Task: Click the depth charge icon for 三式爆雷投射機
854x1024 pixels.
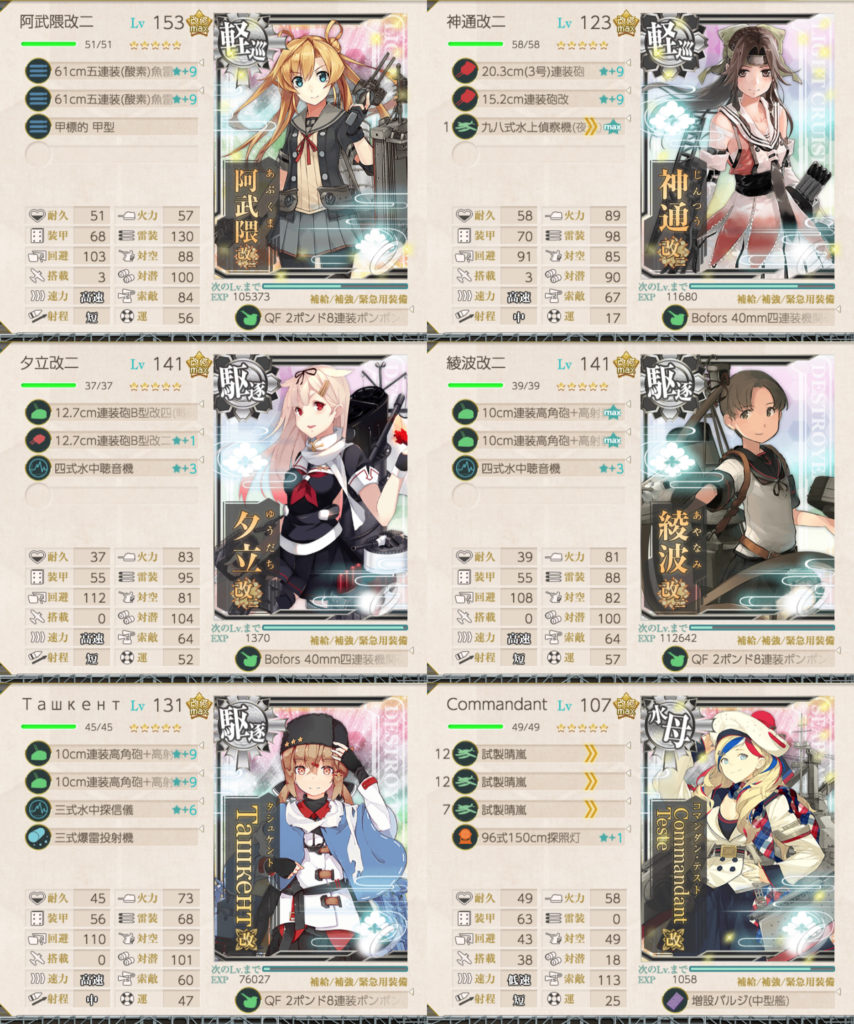Action: click(38, 837)
